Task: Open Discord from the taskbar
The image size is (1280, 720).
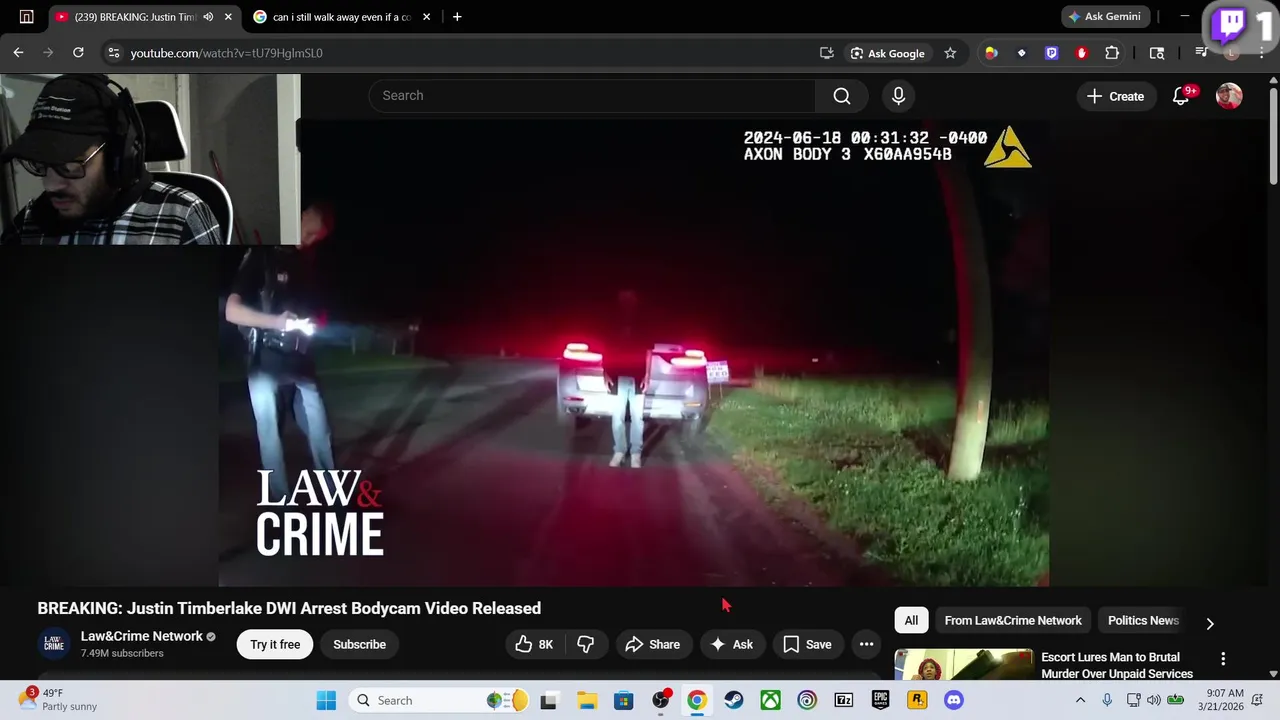Action: [x=954, y=701]
